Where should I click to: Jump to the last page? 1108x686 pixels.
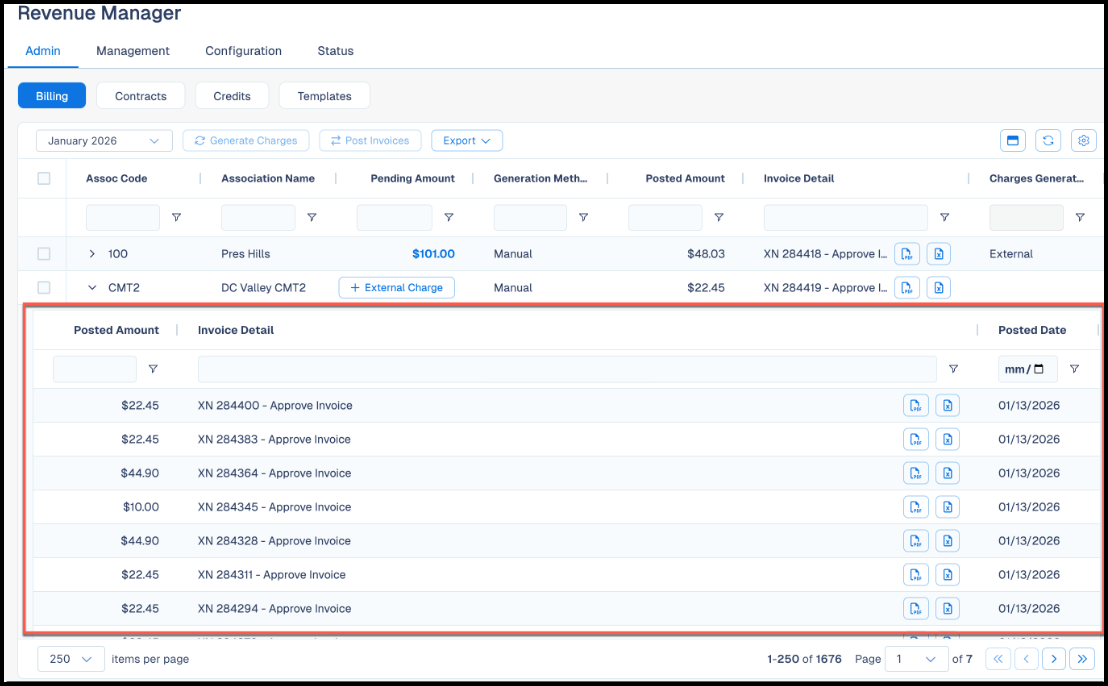1082,659
